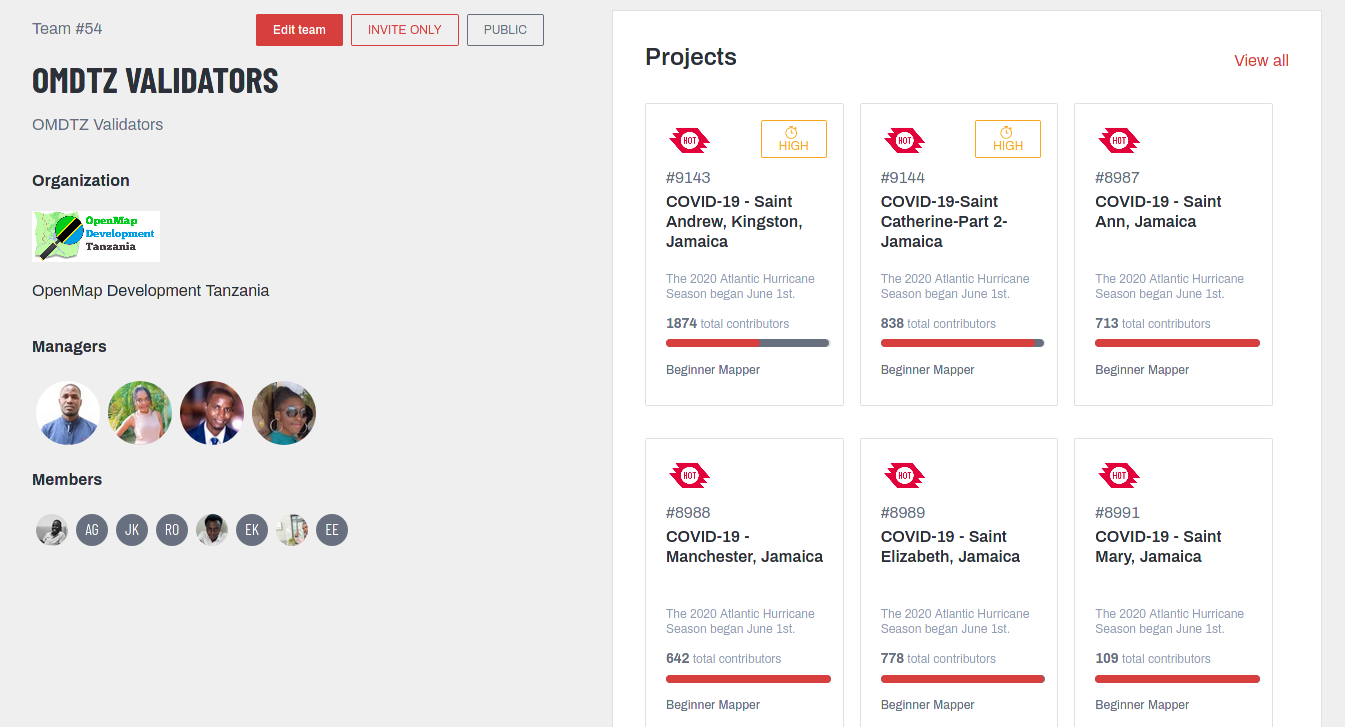
Task: Click progress bar of project #8987
Action: click(x=1177, y=343)
